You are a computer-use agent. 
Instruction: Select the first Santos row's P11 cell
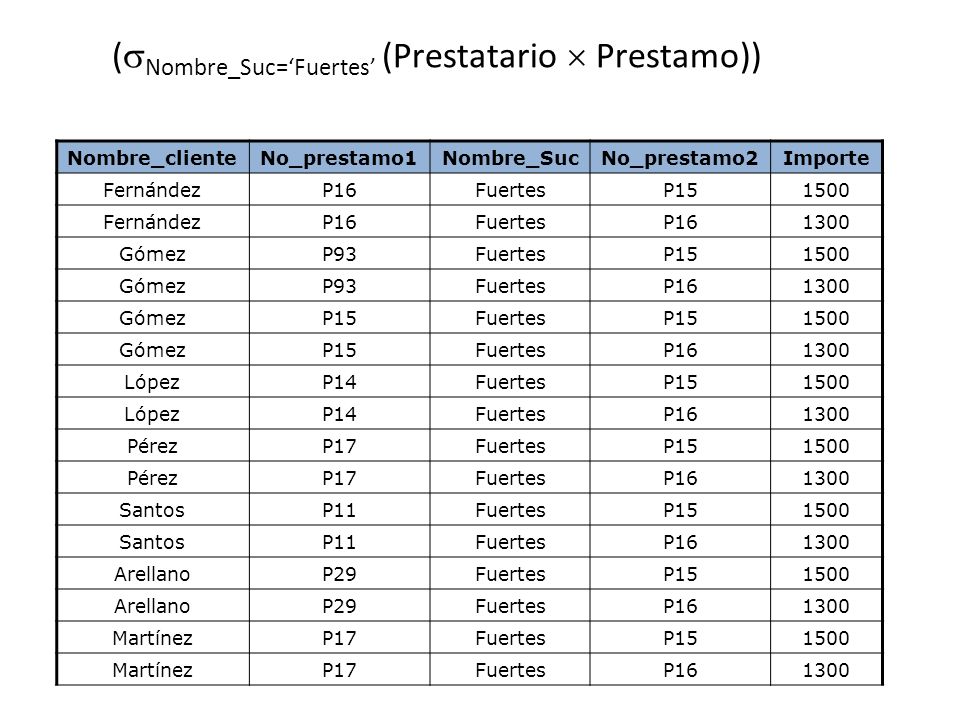pos(339,509)
